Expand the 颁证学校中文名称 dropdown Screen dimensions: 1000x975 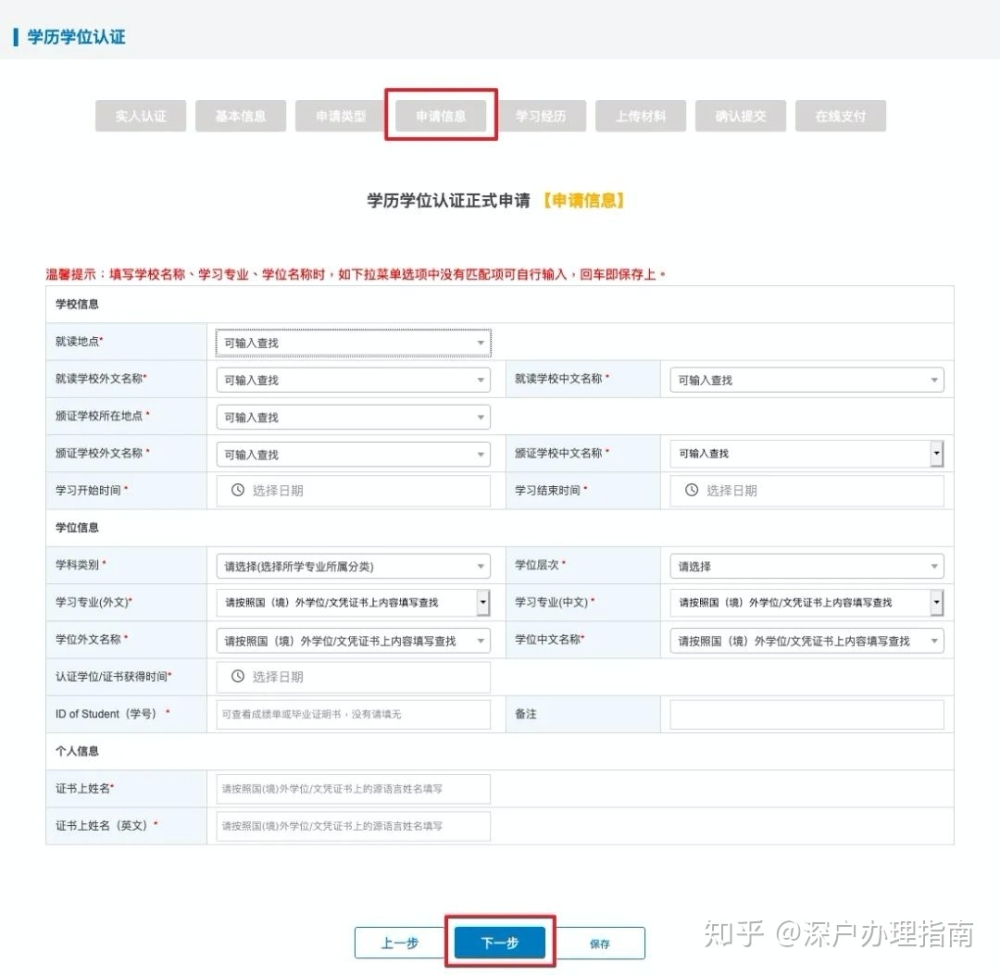(x=807, y=453)
